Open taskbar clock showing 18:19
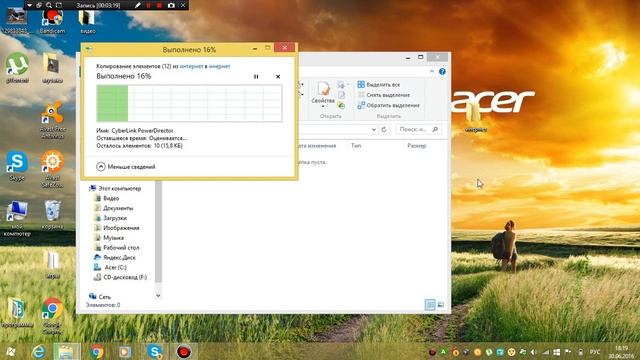 click(620, 352)
